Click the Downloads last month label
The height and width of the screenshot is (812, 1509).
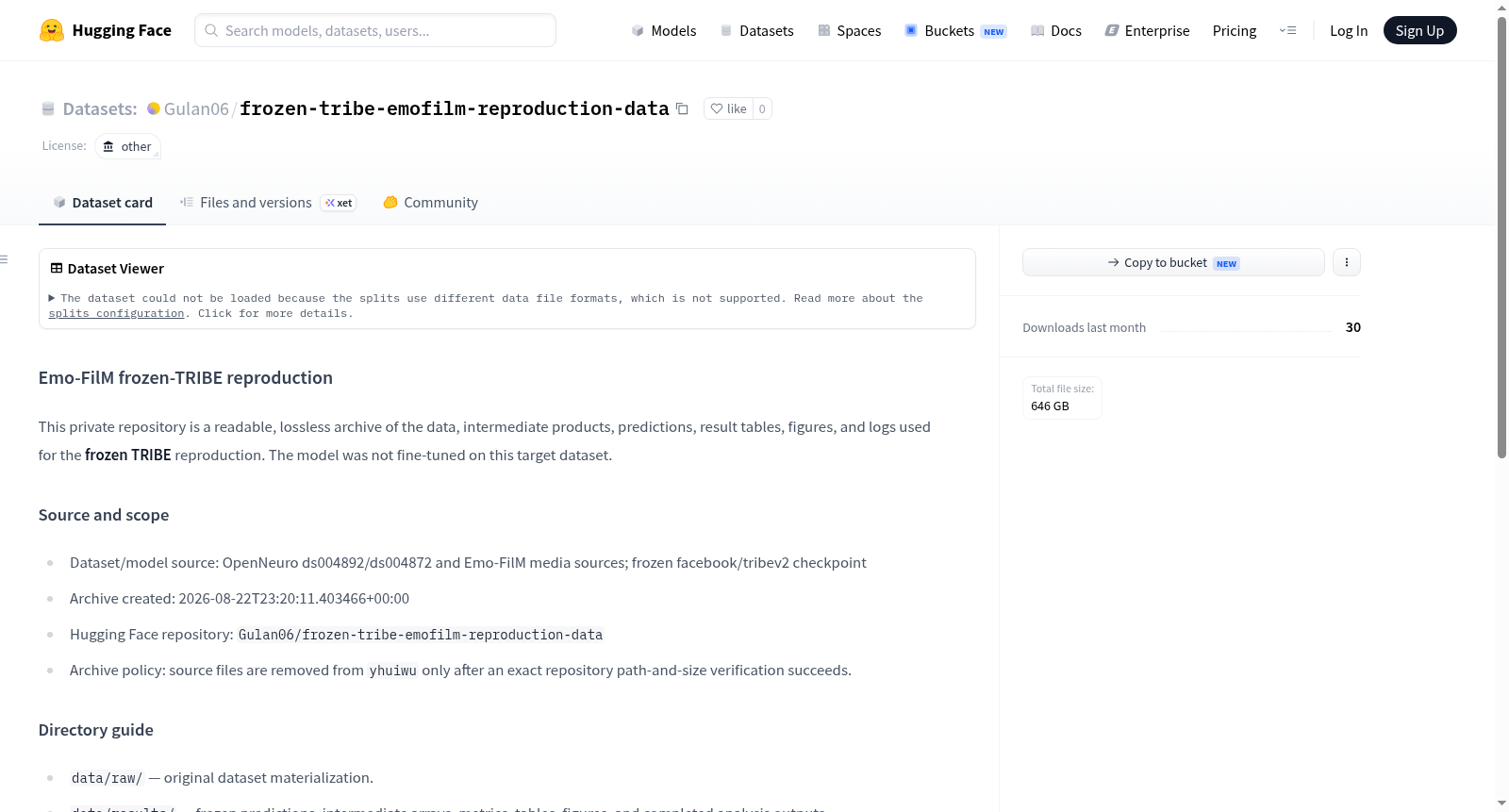click(x=1085, y=327)
